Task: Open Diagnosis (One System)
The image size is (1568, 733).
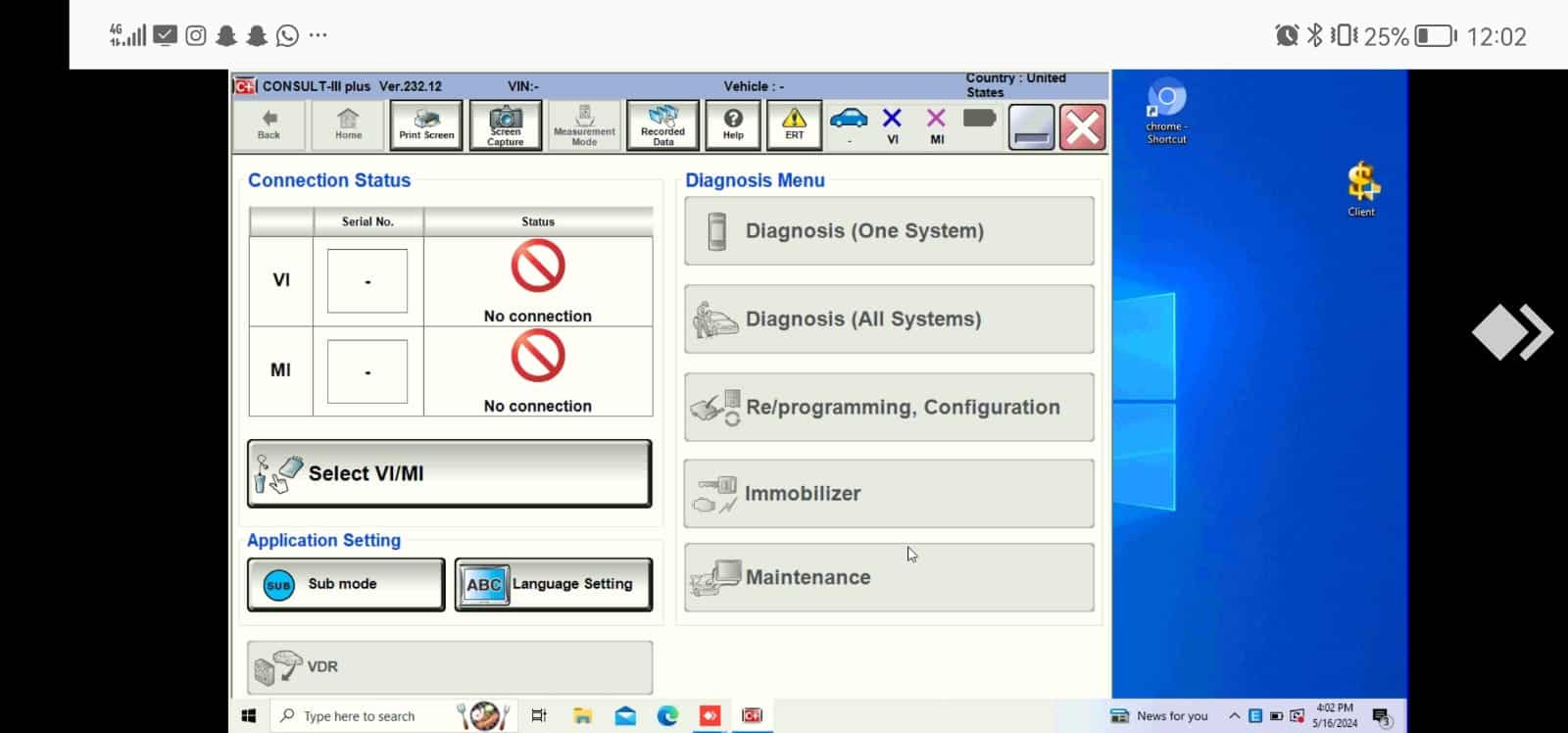Action: point(889,231)
